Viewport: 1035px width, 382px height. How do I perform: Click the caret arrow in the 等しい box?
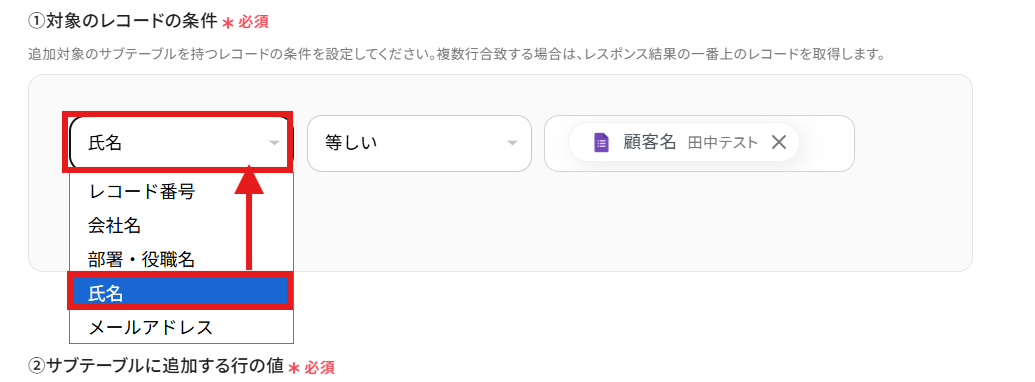512,143
